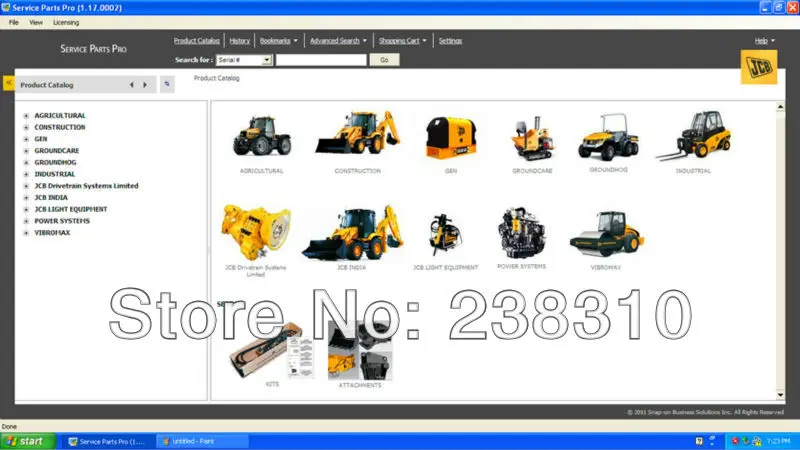Open the View menu

36,22
